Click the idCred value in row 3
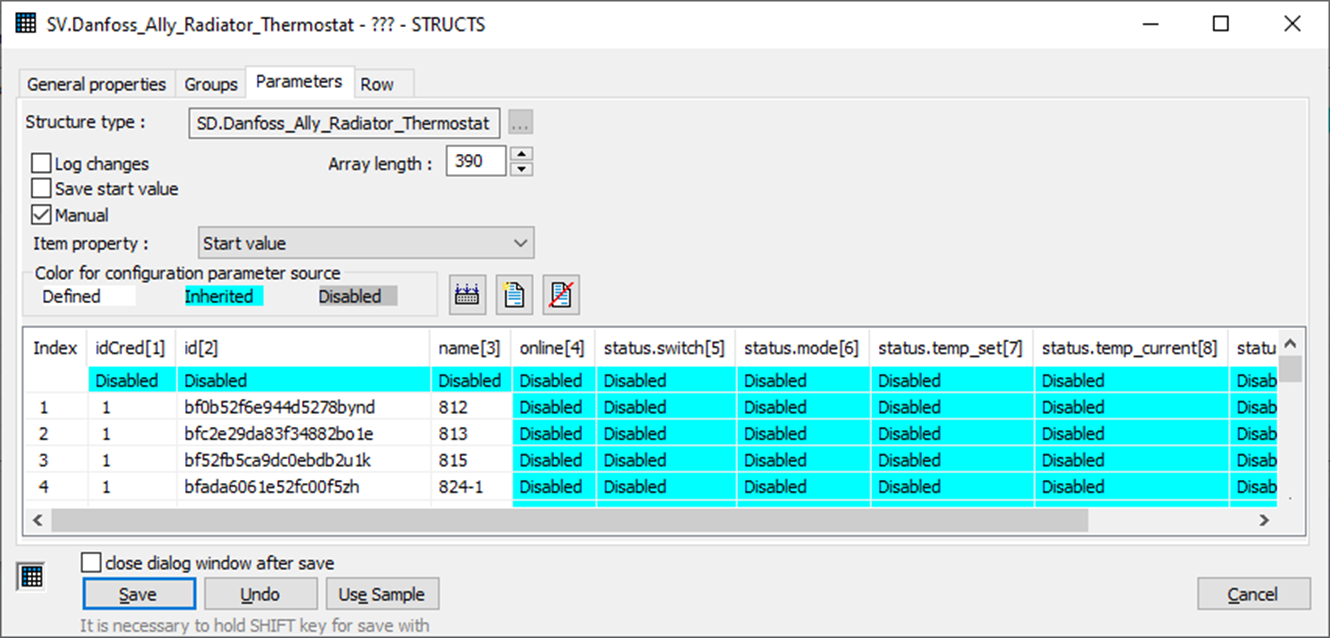 pos(132,460)
